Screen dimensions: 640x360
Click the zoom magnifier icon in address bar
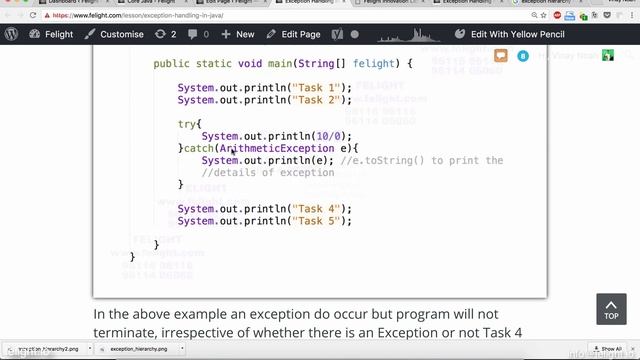(x=534, y=16)
